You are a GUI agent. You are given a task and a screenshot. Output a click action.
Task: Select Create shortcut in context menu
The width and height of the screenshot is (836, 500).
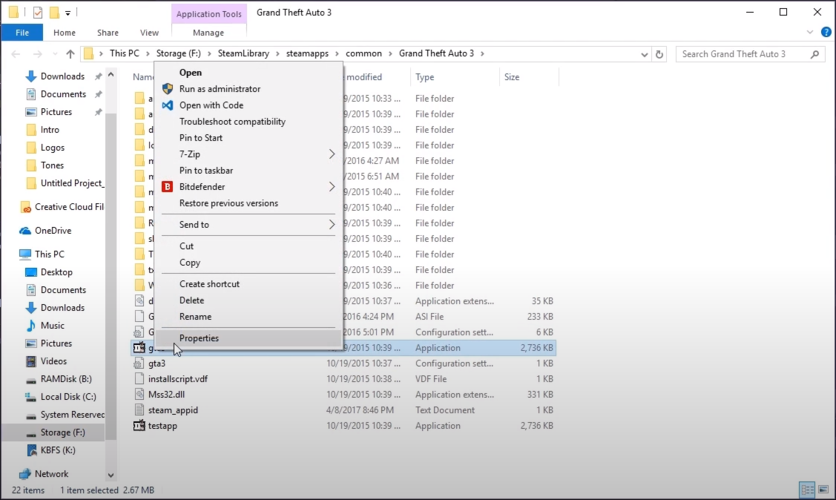(x=209, y=284)
